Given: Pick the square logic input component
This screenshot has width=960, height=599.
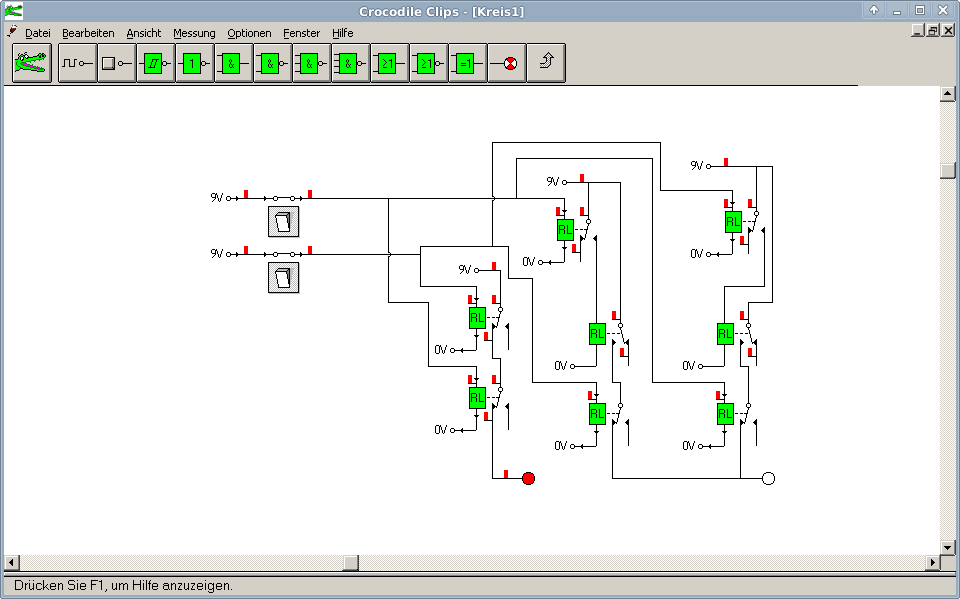Looking at the screenshot, I should pos(116,63).
